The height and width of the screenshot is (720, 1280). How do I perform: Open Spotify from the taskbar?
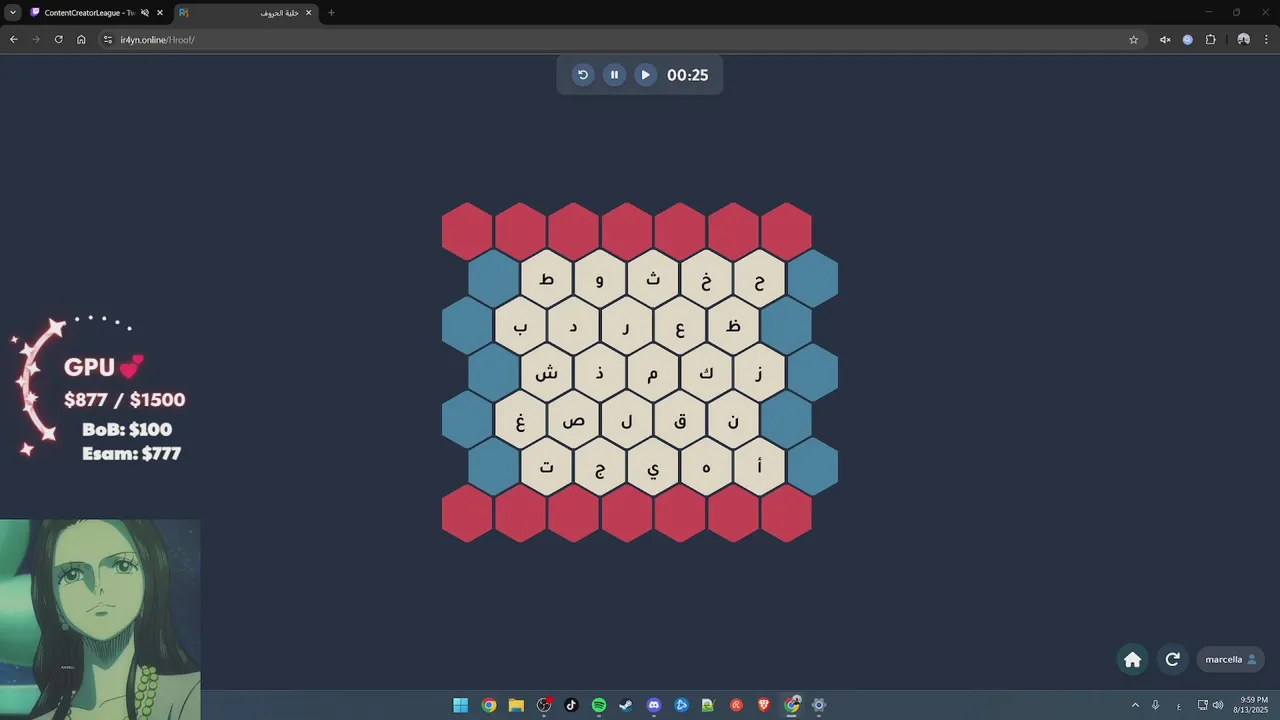click(599, 705)
